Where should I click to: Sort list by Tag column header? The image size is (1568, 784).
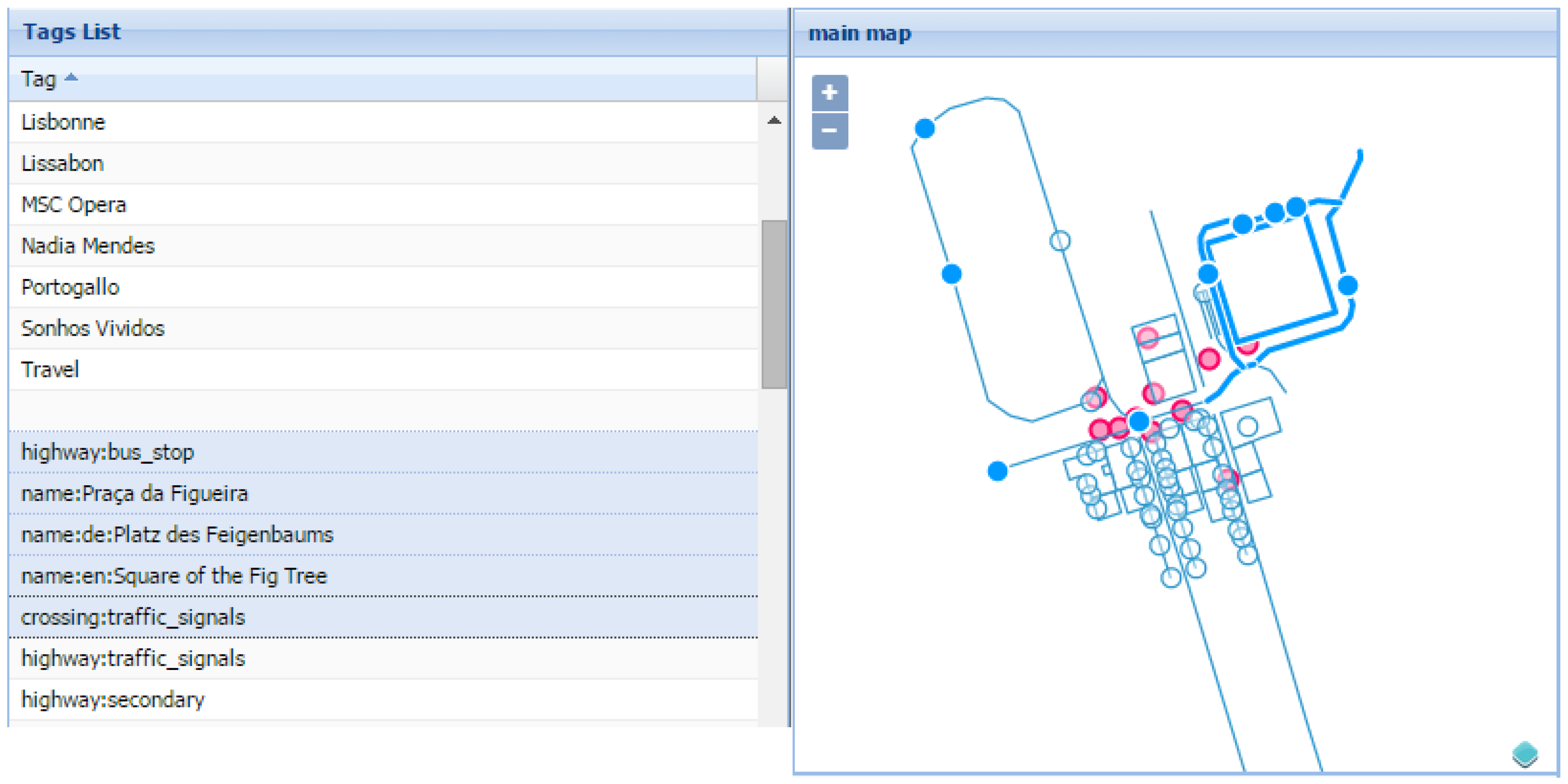(x=38, y=79)
